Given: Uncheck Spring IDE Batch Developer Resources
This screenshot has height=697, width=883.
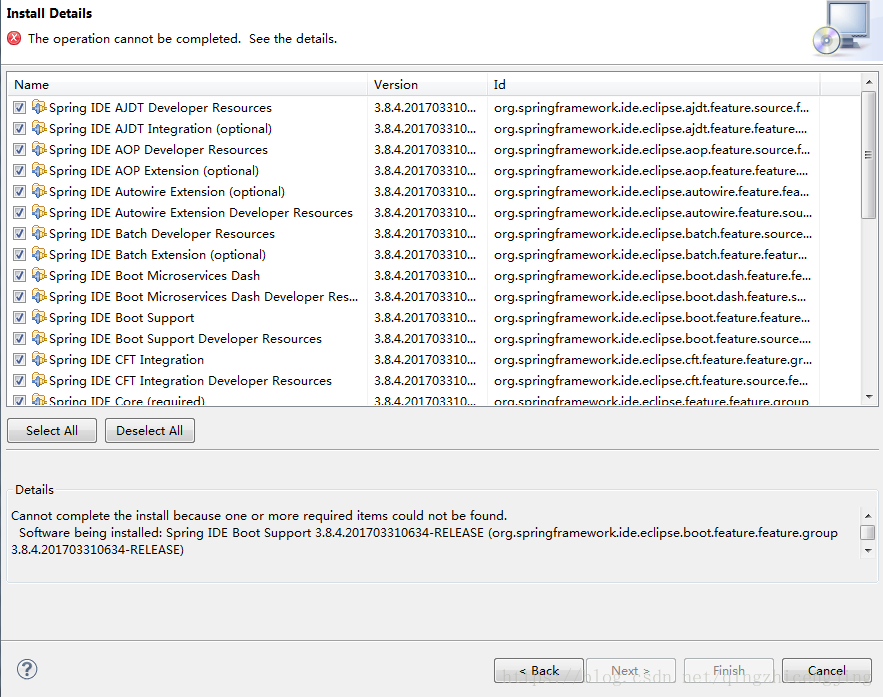Looking at the screenshot, I should pos(20,234).
